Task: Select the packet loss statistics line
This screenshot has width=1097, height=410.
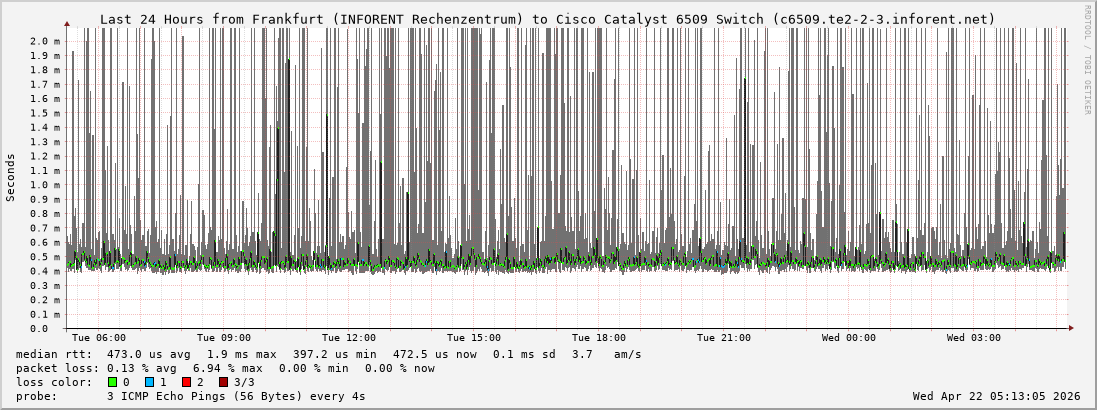Action: coord(225,368)
